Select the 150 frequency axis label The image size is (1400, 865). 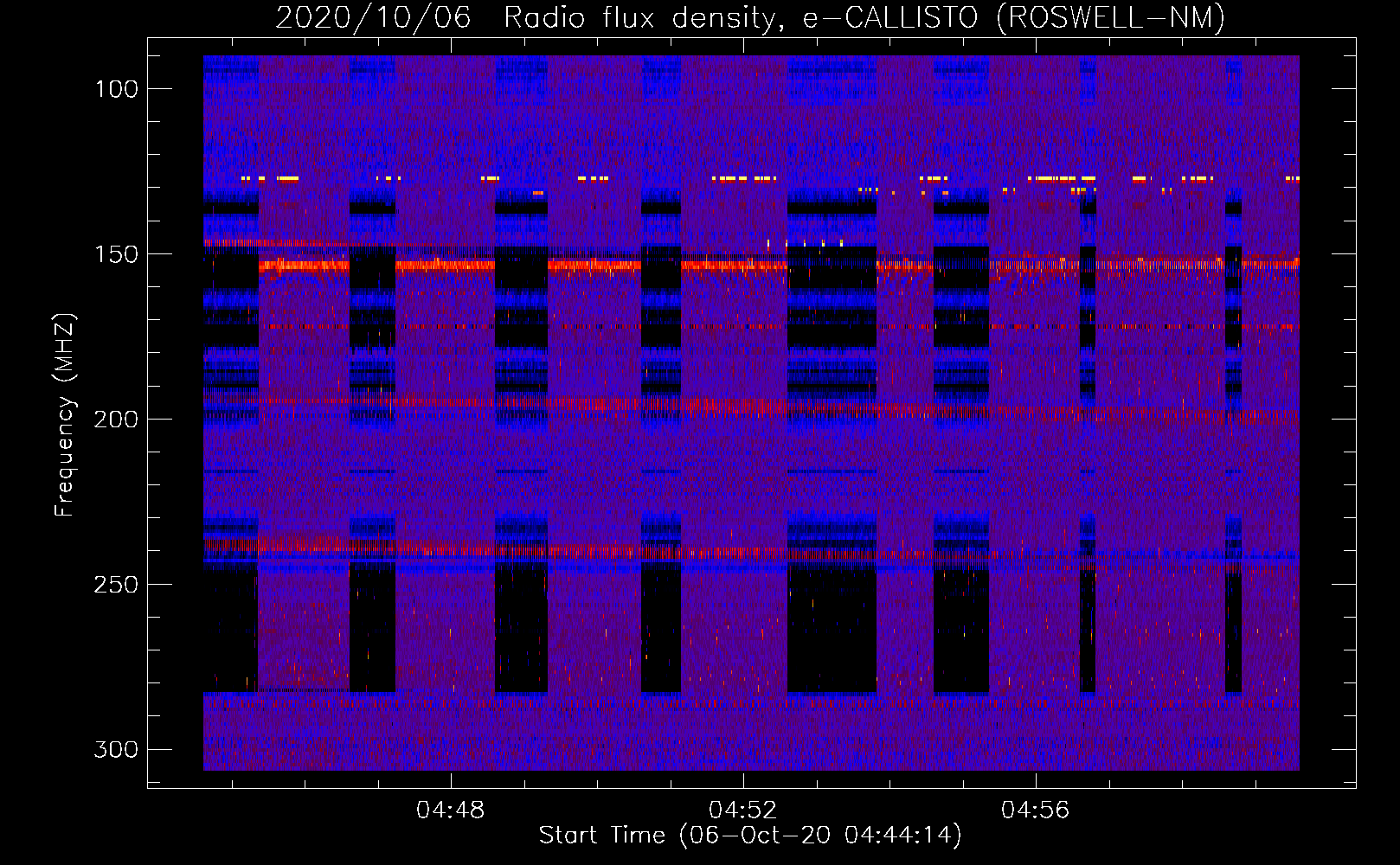point(117,254)
